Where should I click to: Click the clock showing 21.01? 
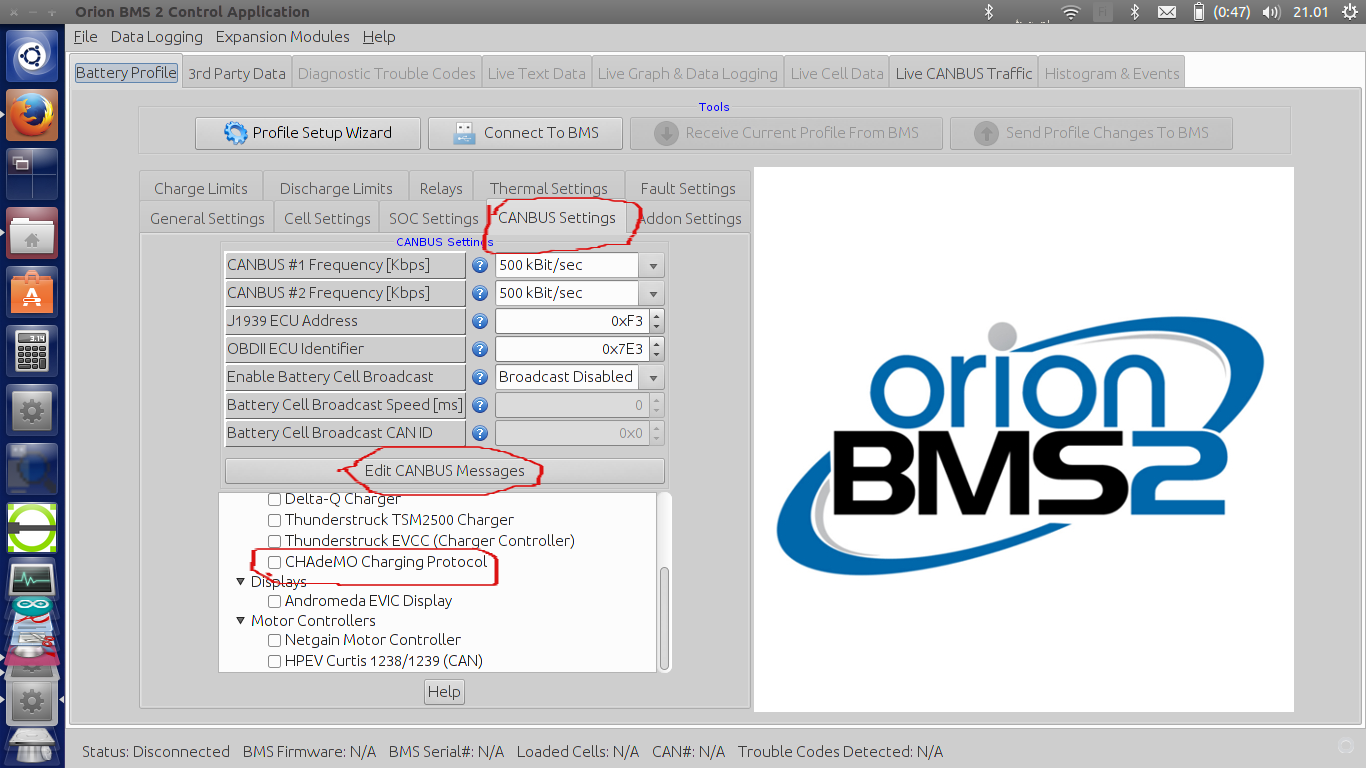pos(1310,12)
